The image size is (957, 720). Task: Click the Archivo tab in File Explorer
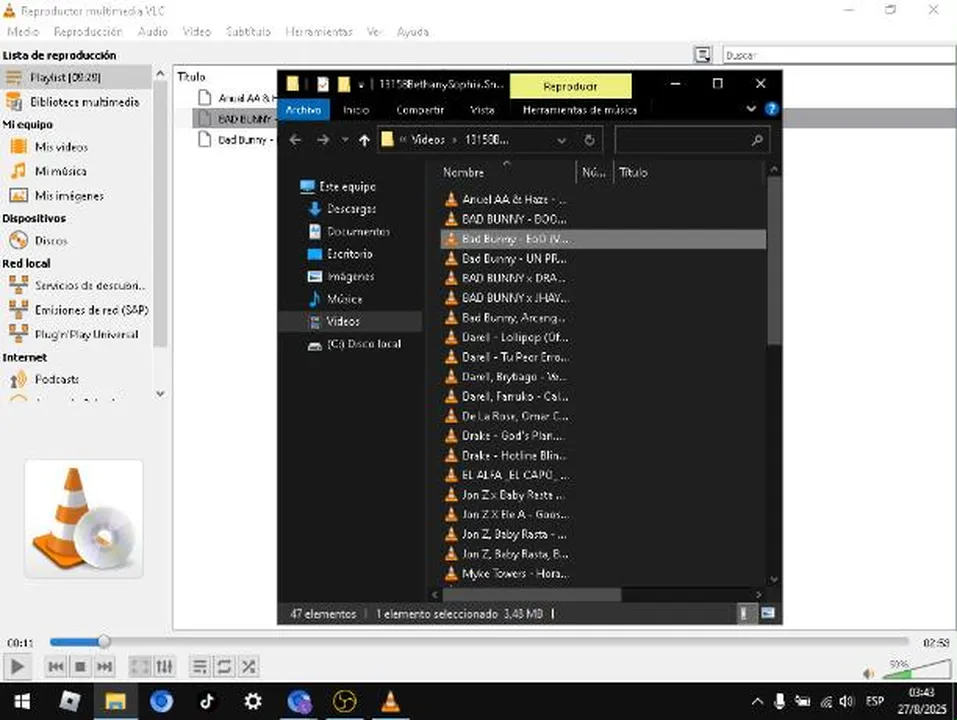[x=303, y=110]
